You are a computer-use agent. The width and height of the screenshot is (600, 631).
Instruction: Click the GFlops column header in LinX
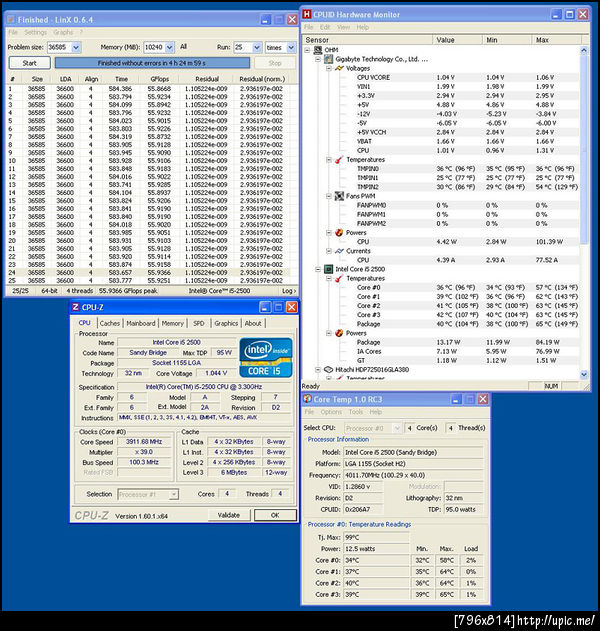pos(160,79)
